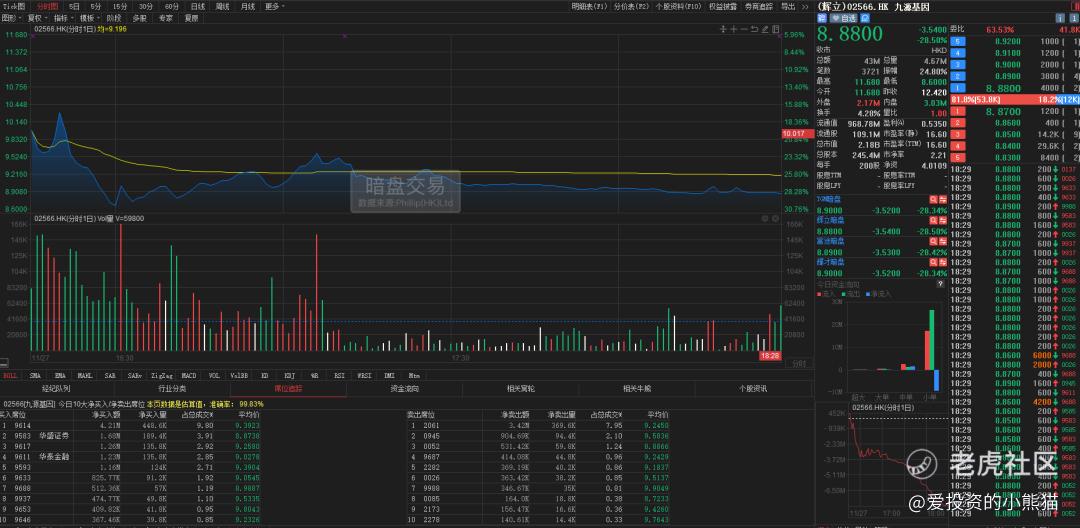Viewport: 1080px width, 528px height.
Task: Open the 相关窝轮 related warrants tab
Action: [x=521, y=389]
